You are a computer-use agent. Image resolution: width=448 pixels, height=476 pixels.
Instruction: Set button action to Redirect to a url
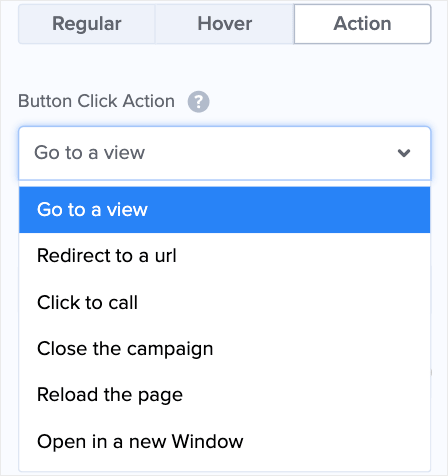click(x=225, y=256)
